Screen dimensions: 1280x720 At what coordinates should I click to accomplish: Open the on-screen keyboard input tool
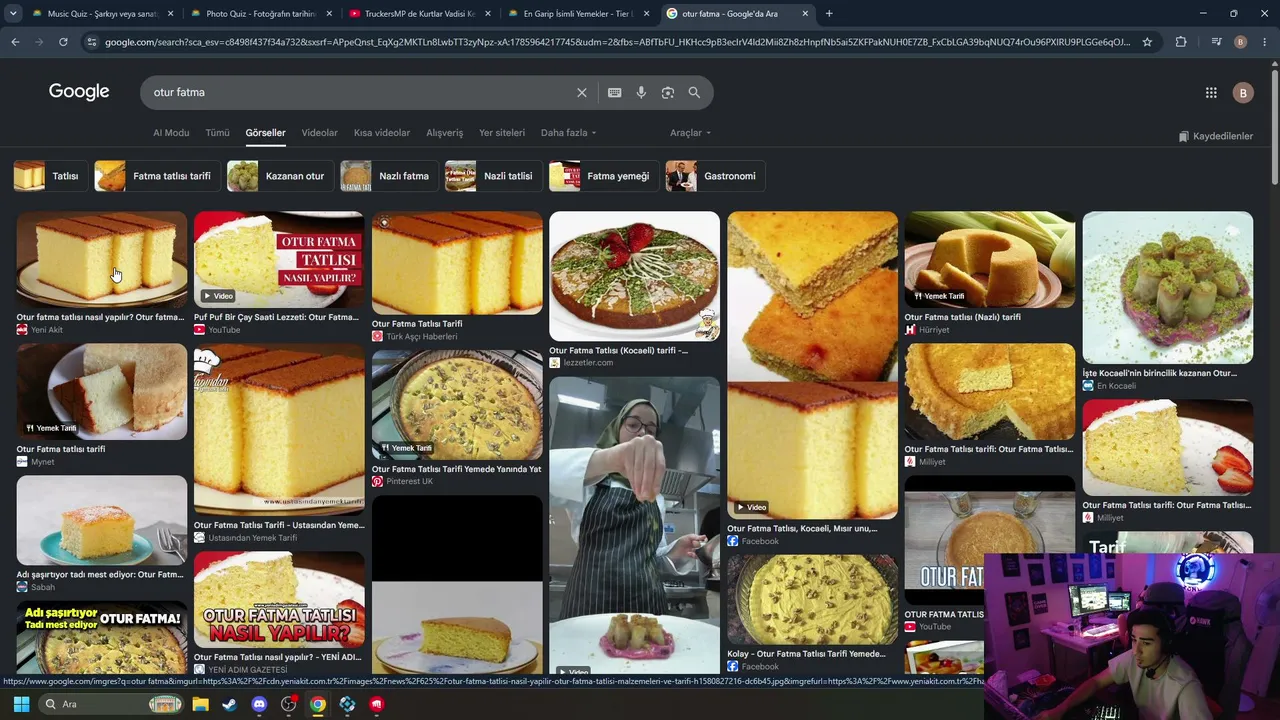click(x=615, y=92)
